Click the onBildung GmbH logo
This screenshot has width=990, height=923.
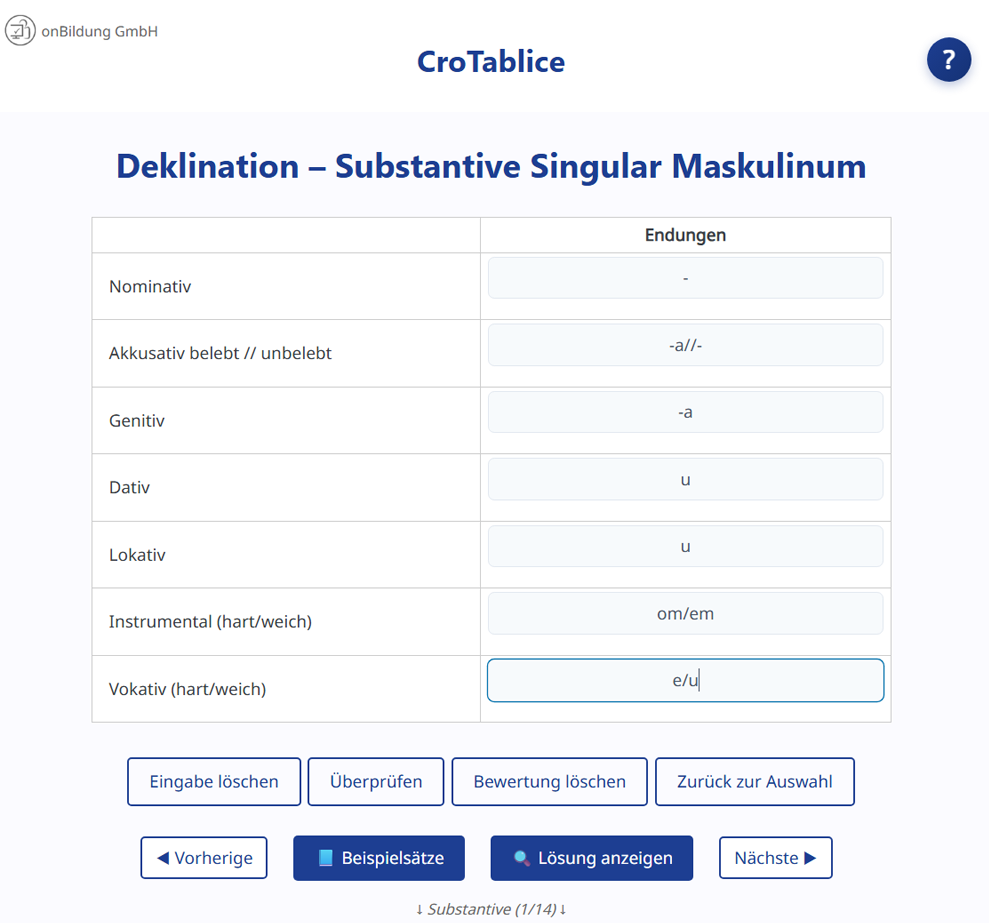[80, 30]
